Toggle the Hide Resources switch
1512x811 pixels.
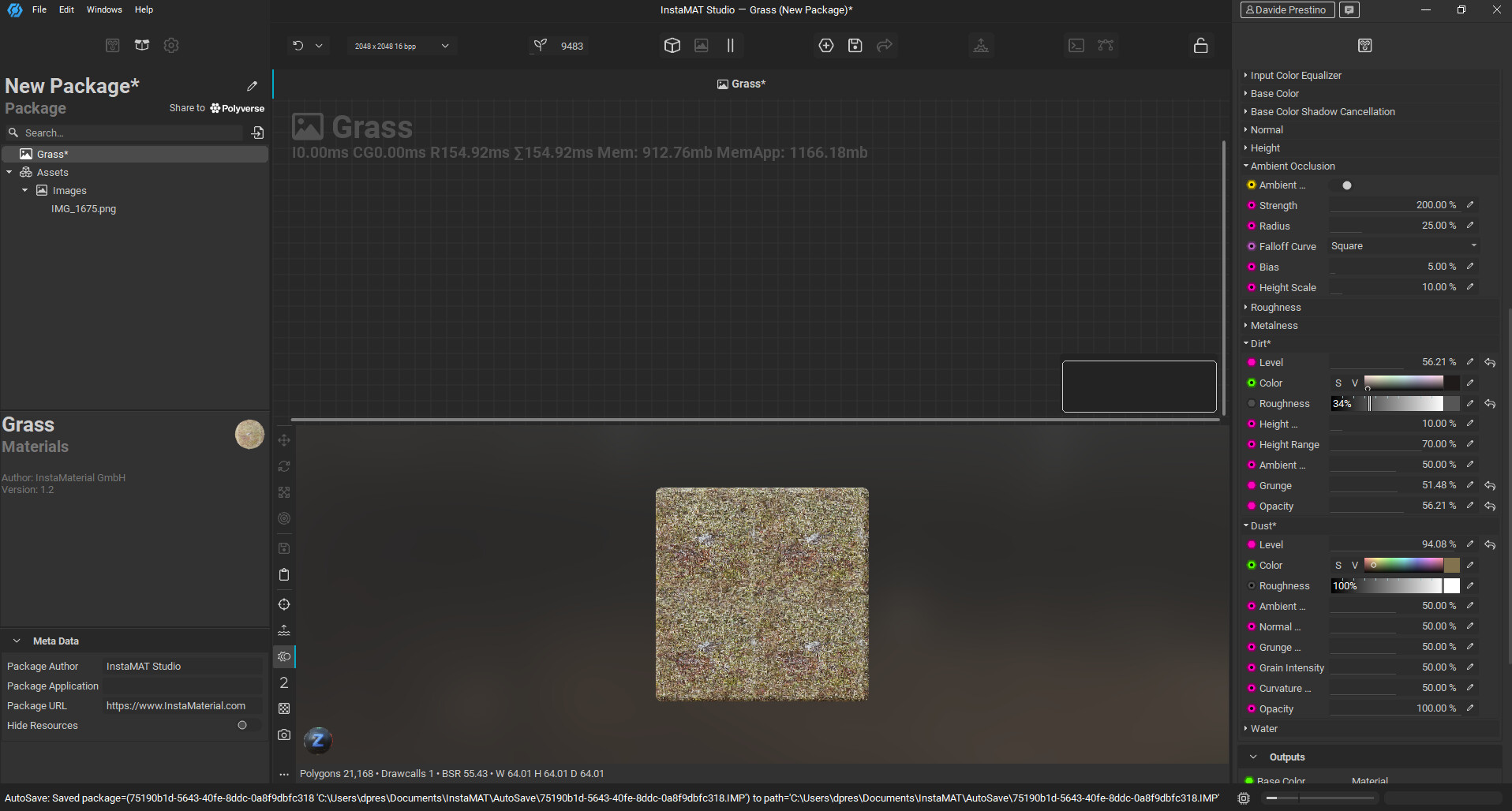pyautogui.click(x=243, y=725)
